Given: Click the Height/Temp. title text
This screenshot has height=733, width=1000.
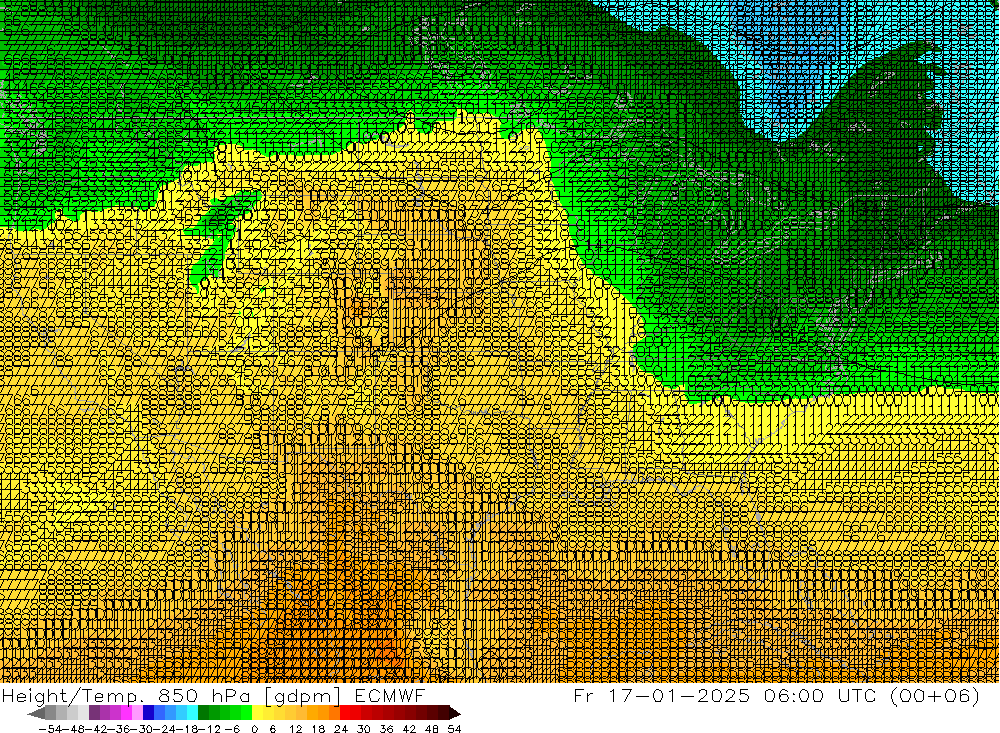Looking at the screenshot, I should (x=80, y=696).
